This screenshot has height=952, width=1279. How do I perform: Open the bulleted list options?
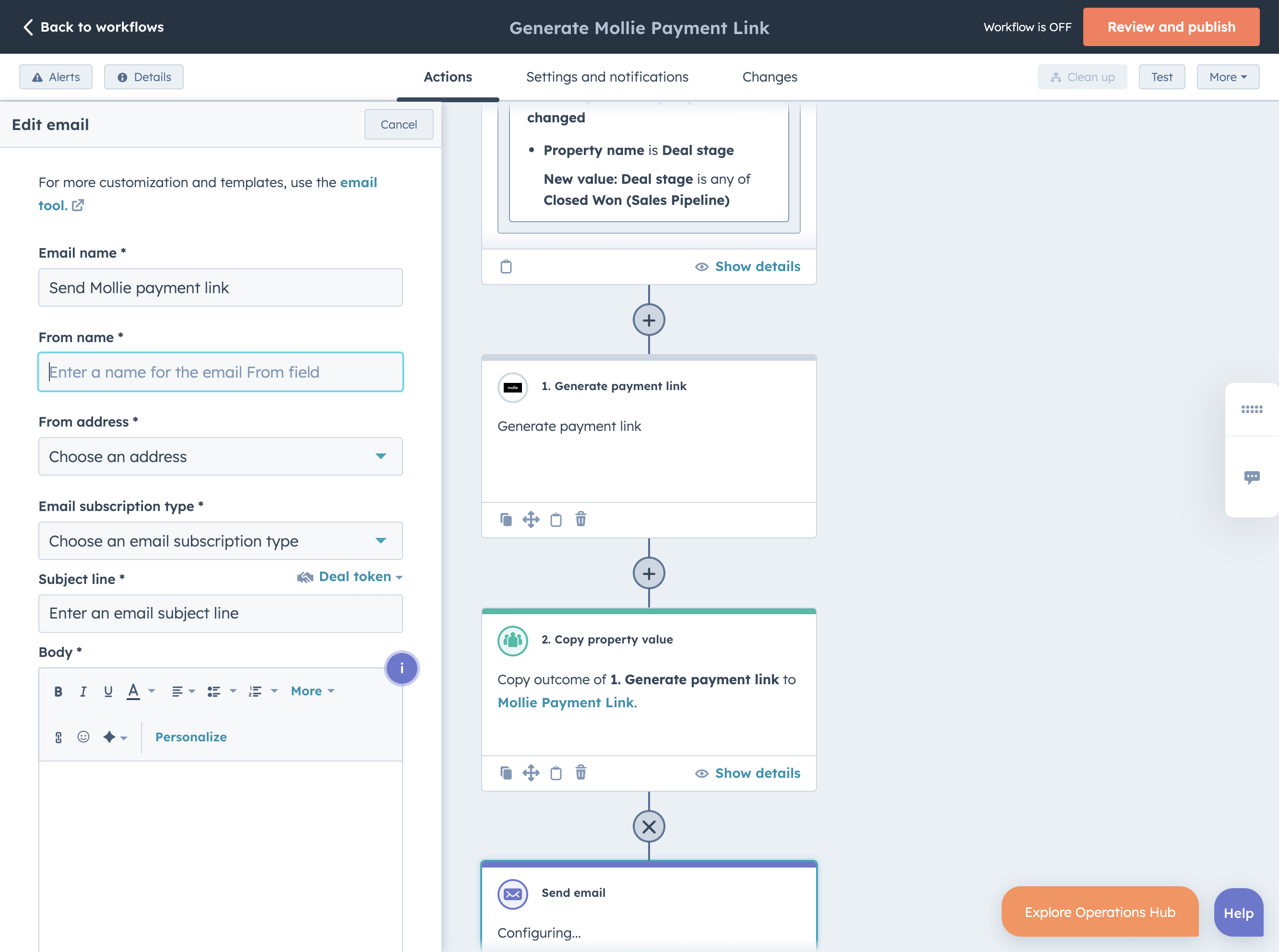click(222, 691)
